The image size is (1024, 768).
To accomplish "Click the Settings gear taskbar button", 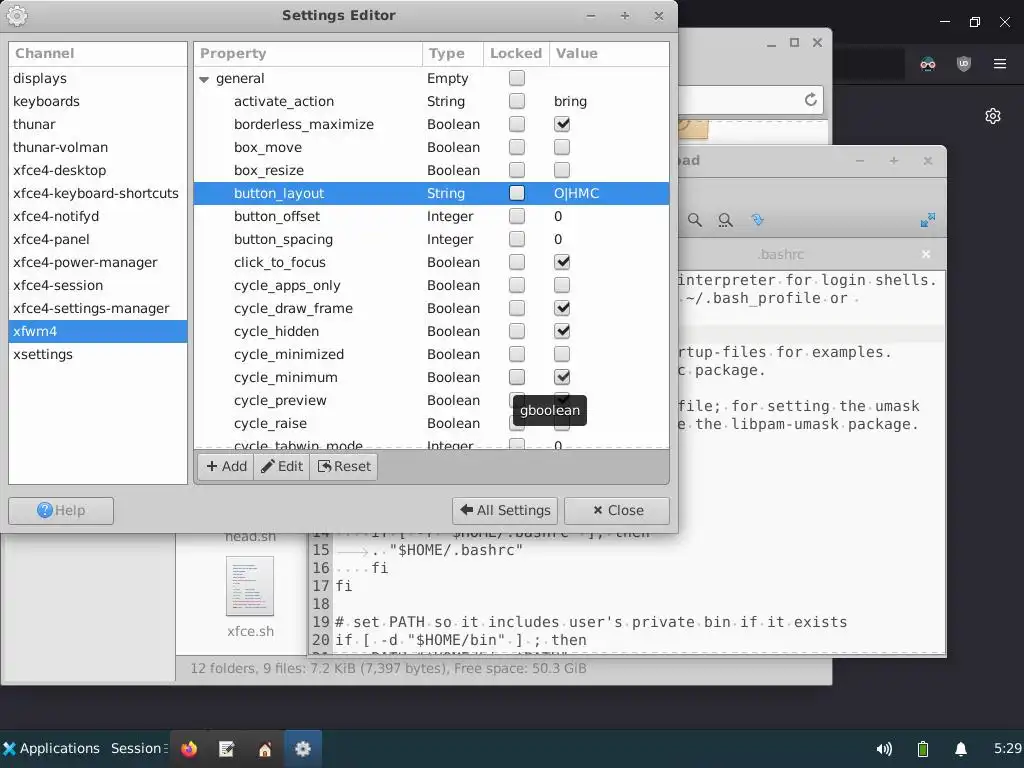I will click(302, 748).
